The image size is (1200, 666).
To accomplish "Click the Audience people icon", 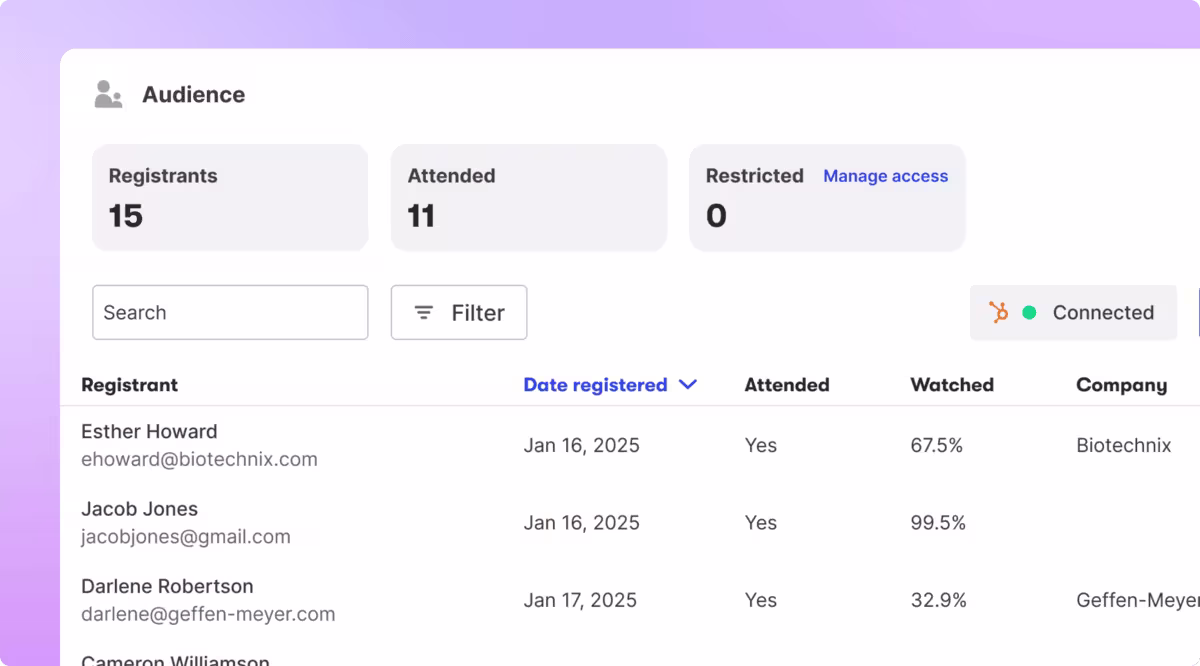I will 108,95.
